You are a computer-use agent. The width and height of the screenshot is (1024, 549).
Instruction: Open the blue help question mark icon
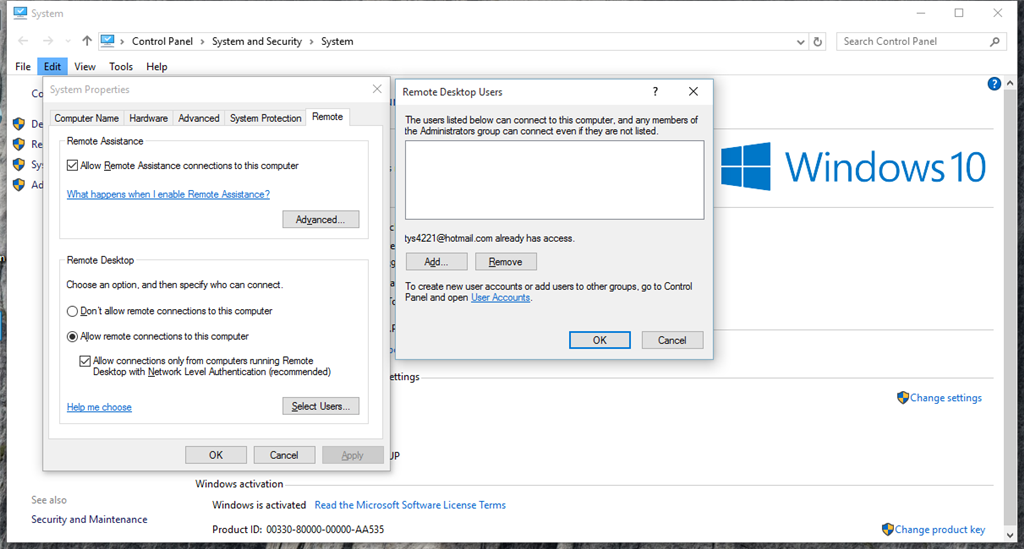994,84
